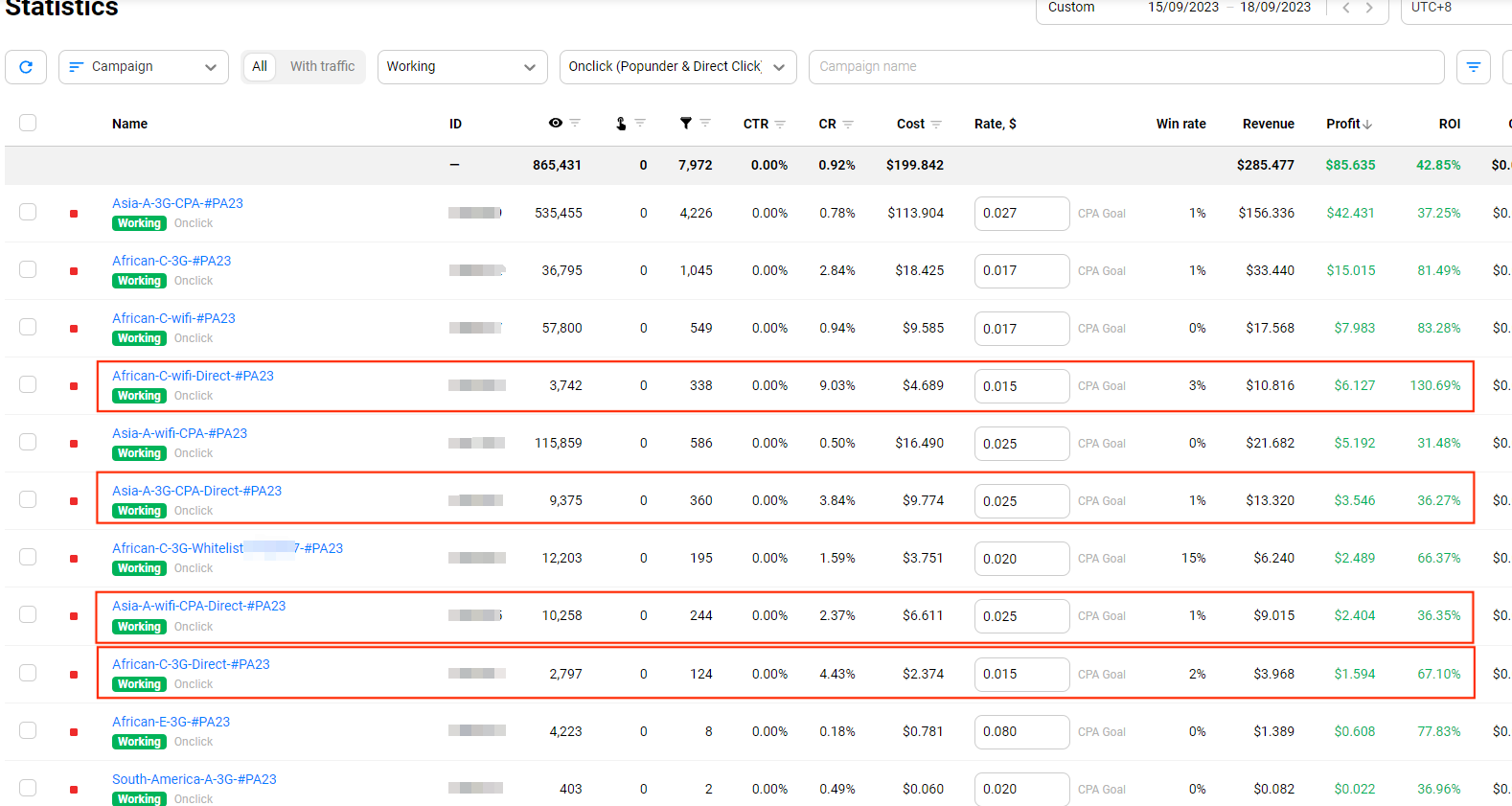Check the African-E-3G-#PA23 row checkbox

click(x=28, y=730)
